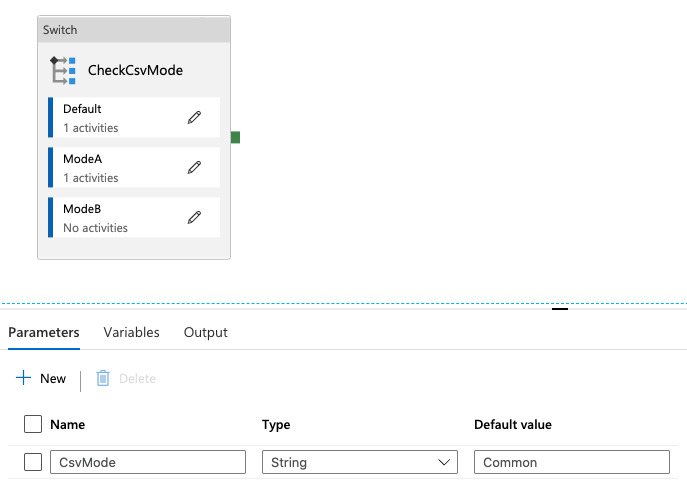The width and height of the screenshot is (687, 490).
Task: Click the green output connector square
Action: [x=235, y=137]
